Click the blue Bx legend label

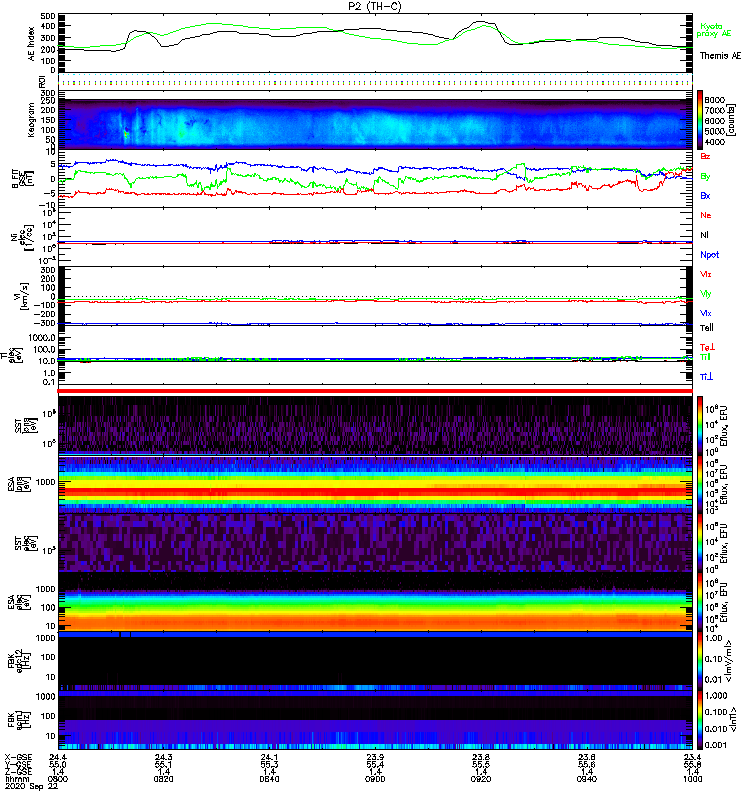705,196
